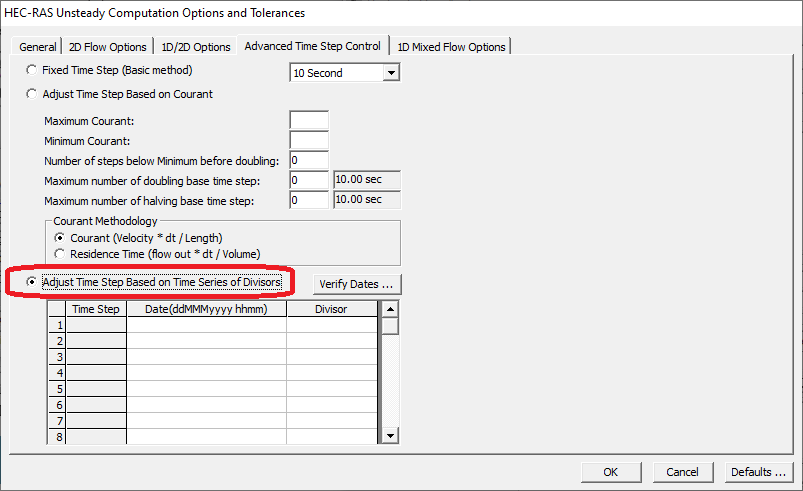Click OK to confirm options

coord(611,472)
